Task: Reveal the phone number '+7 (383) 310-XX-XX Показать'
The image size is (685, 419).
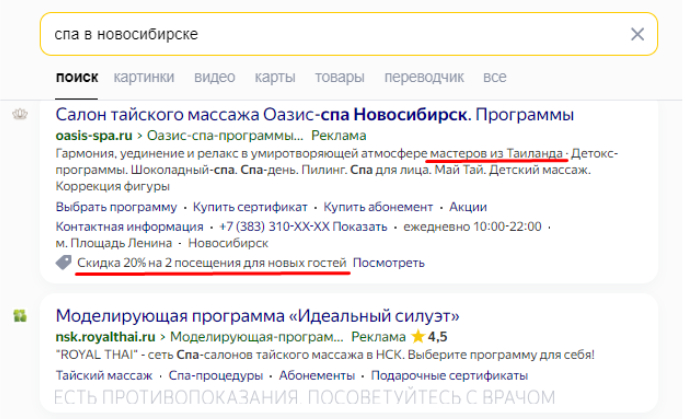Action: (303, 227)
